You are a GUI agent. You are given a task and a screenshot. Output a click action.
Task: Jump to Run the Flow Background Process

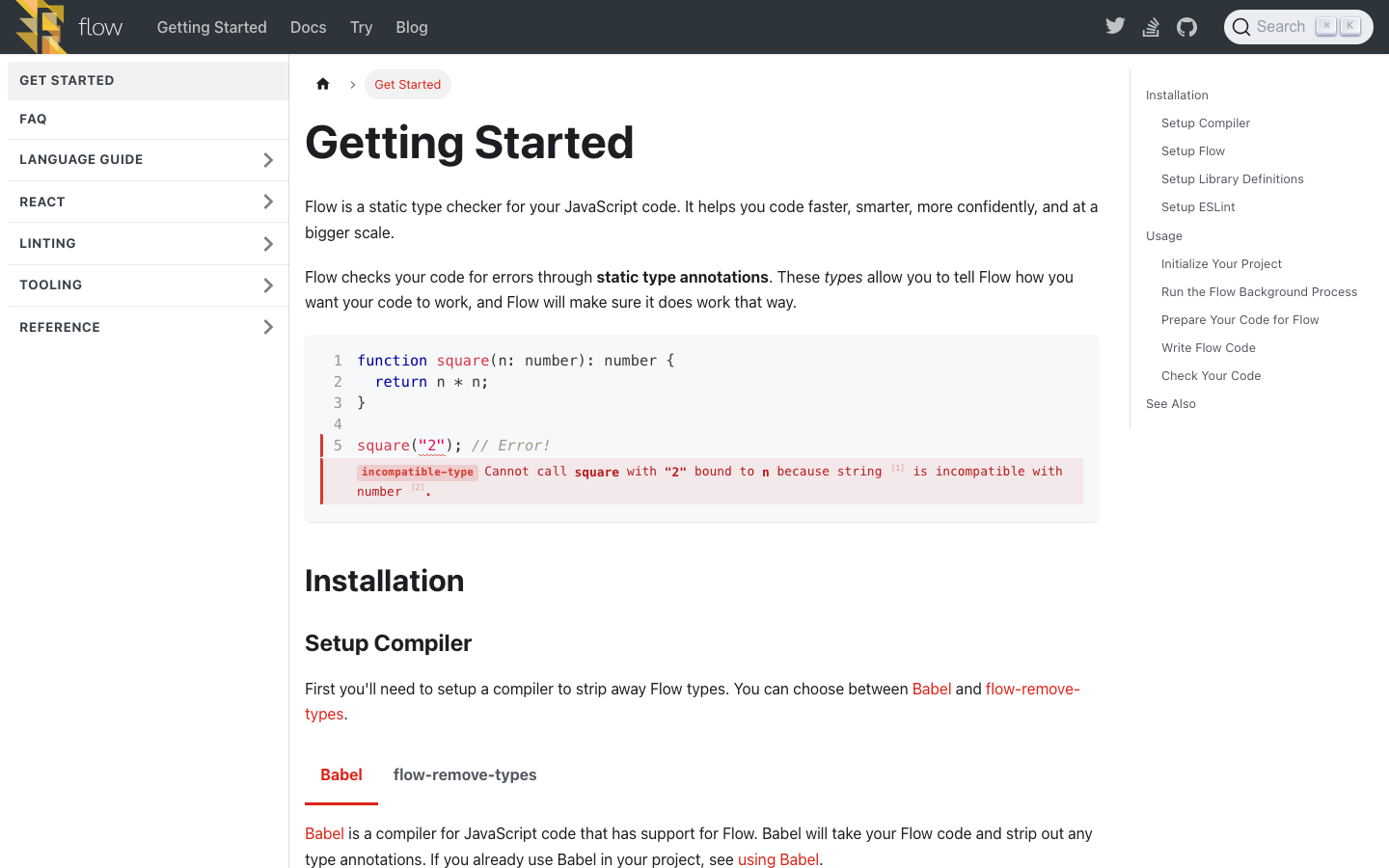click(1259, 291)
